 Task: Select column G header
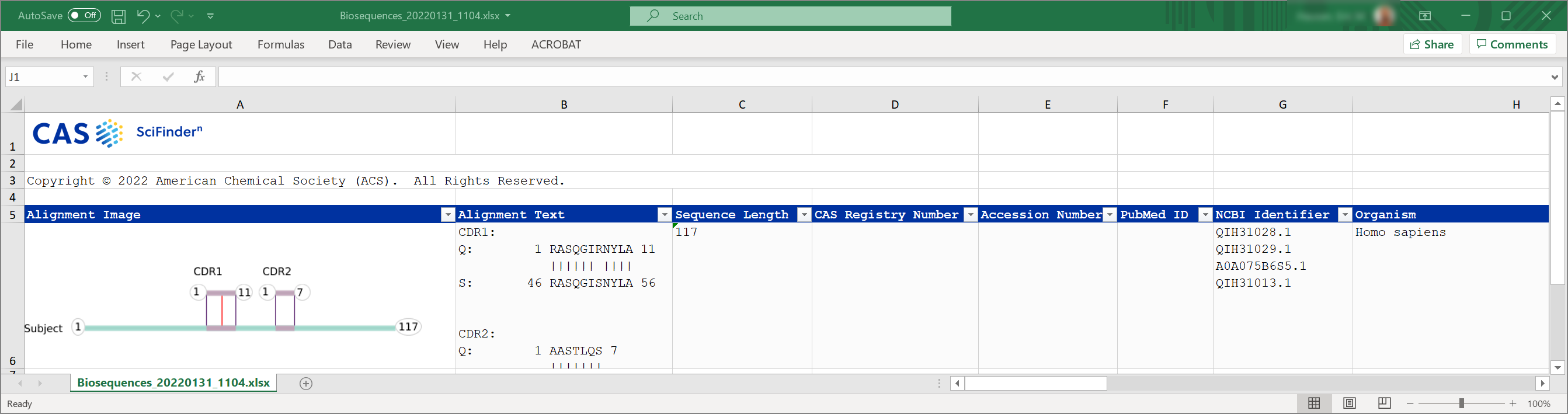point(1282,105)
